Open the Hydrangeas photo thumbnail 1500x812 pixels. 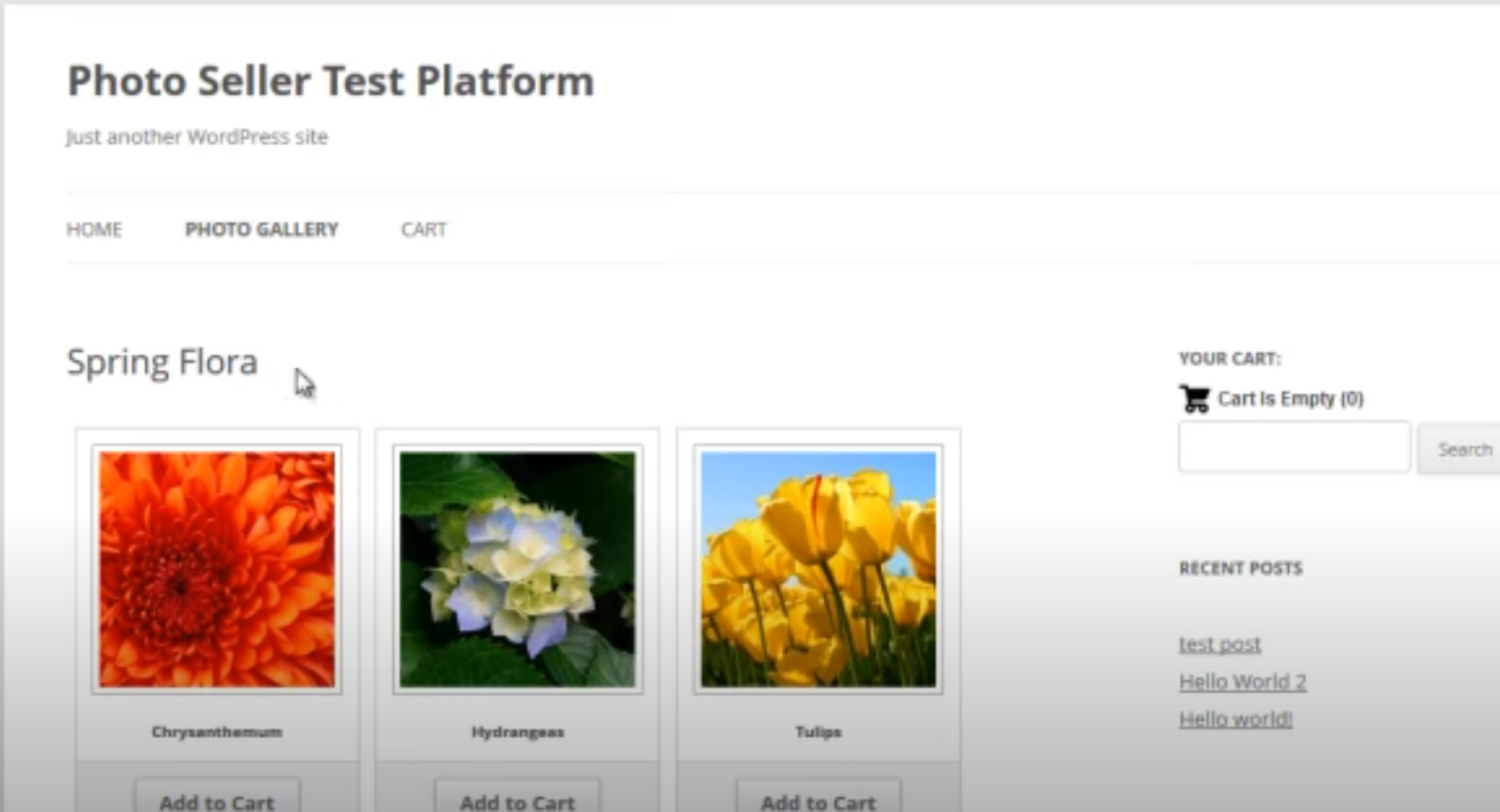[518, 569]
